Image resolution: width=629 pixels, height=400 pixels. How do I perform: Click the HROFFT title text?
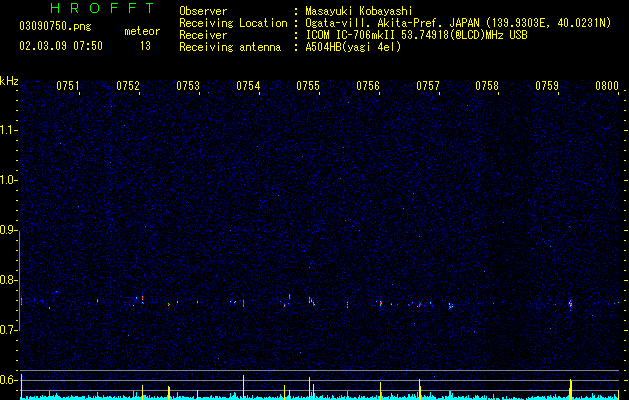[x=102, y=8]
